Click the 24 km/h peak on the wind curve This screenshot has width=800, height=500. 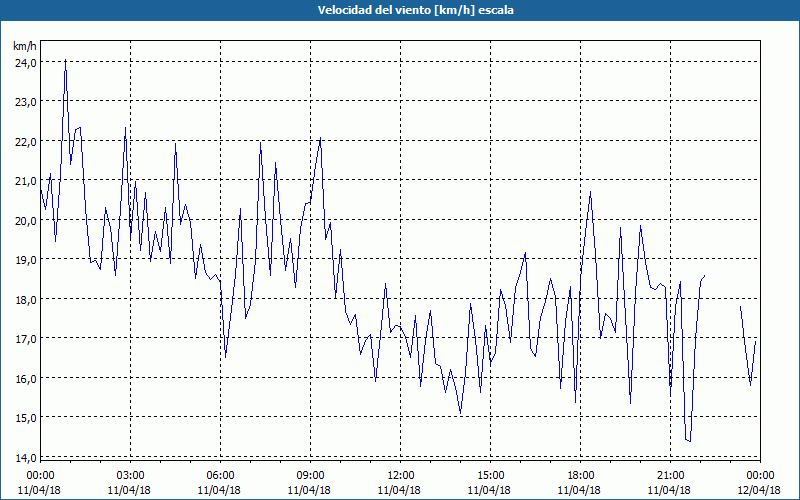pyautogui.click(x=65, y=60)
